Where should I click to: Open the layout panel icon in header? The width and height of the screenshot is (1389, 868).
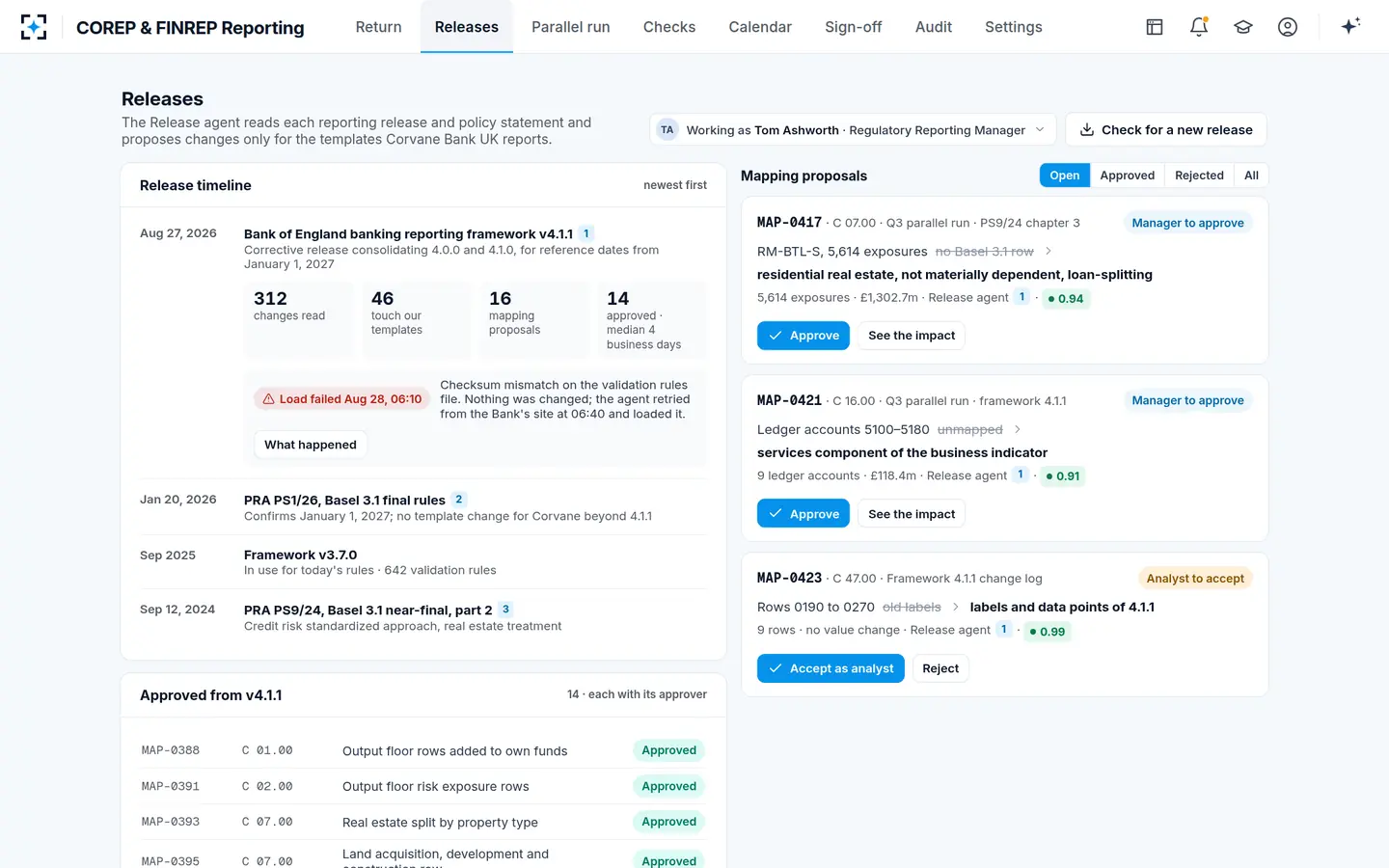[x=1155, y=27]
